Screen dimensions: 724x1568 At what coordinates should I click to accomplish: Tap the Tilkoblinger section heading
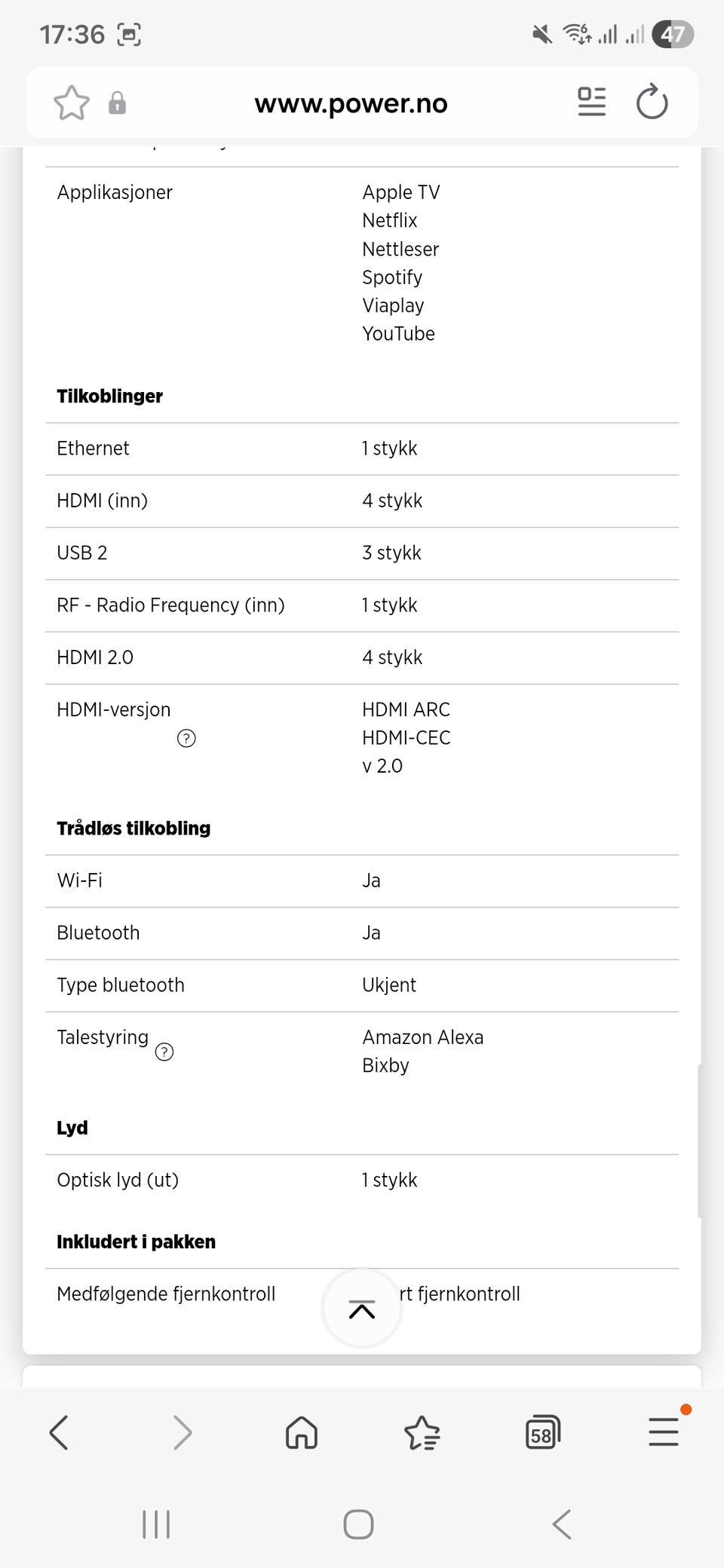pyautogui.click(x=110, y=396)
